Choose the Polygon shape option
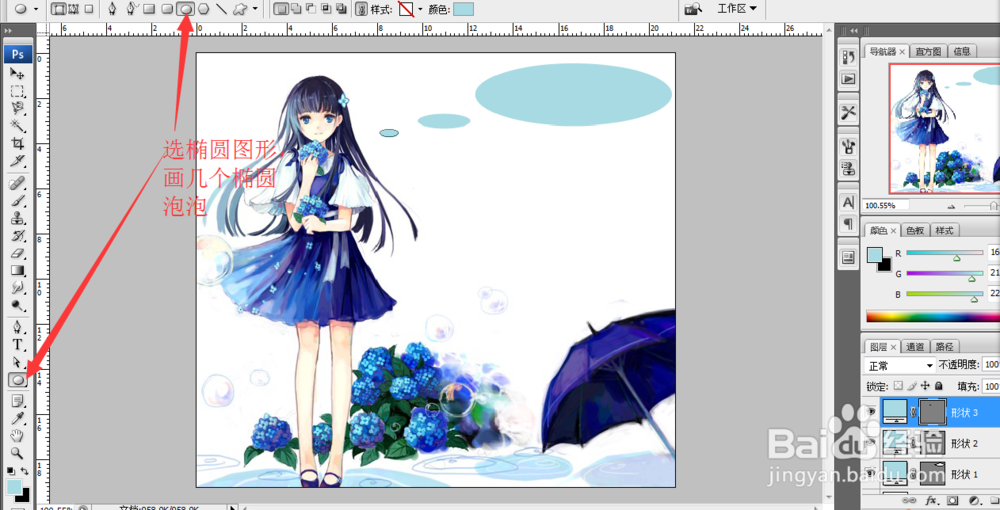The width and height of the screenshot is (1000, 510). 203,9
